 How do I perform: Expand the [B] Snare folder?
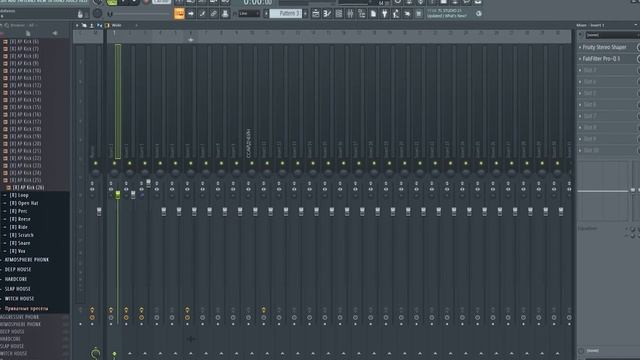coord(5,243)
